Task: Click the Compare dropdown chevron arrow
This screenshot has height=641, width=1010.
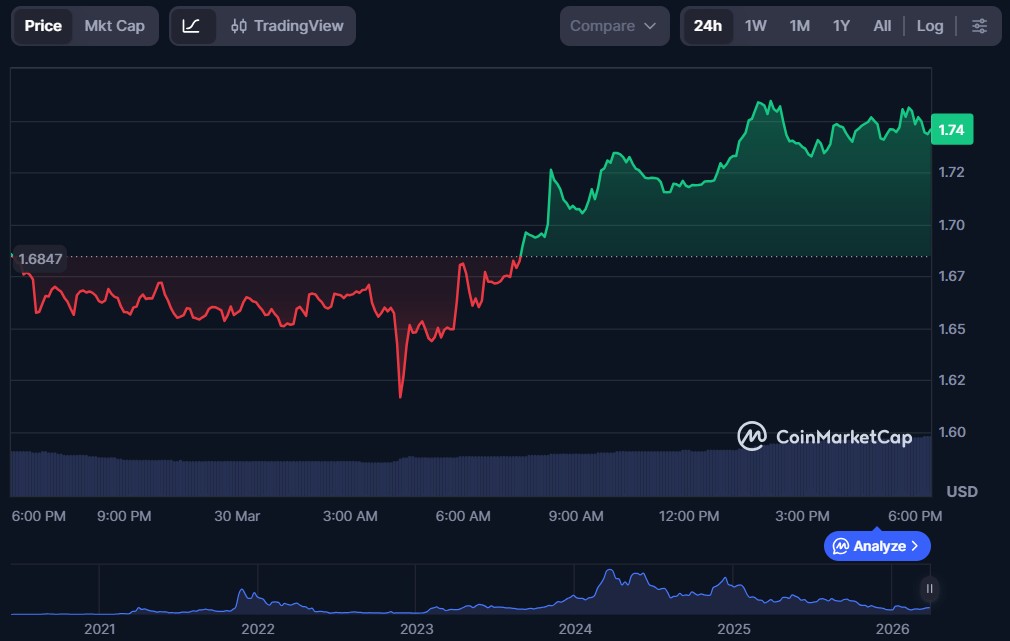Action: point(650,26)
